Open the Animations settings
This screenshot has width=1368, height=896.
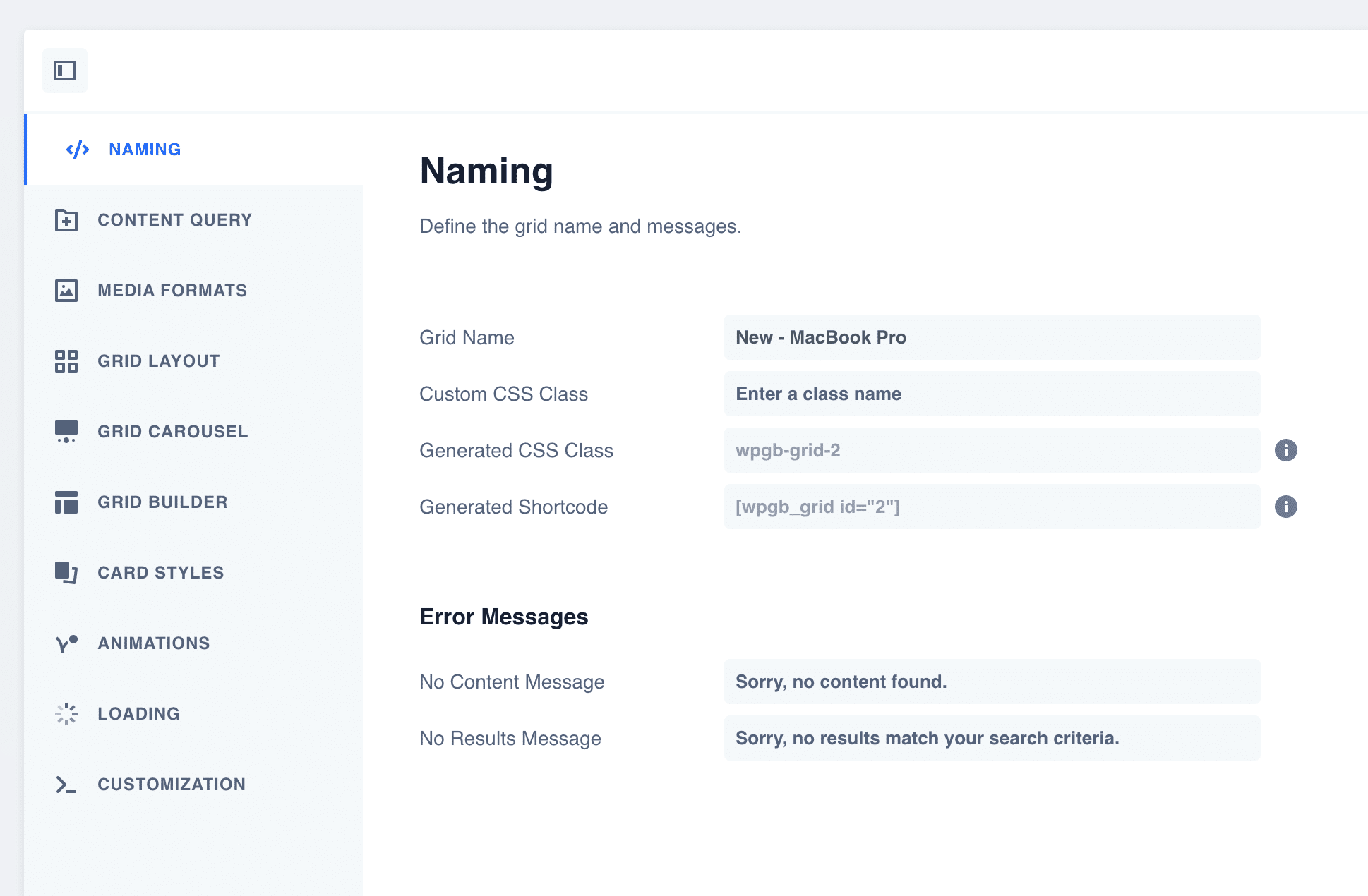[x=194, y=643]
